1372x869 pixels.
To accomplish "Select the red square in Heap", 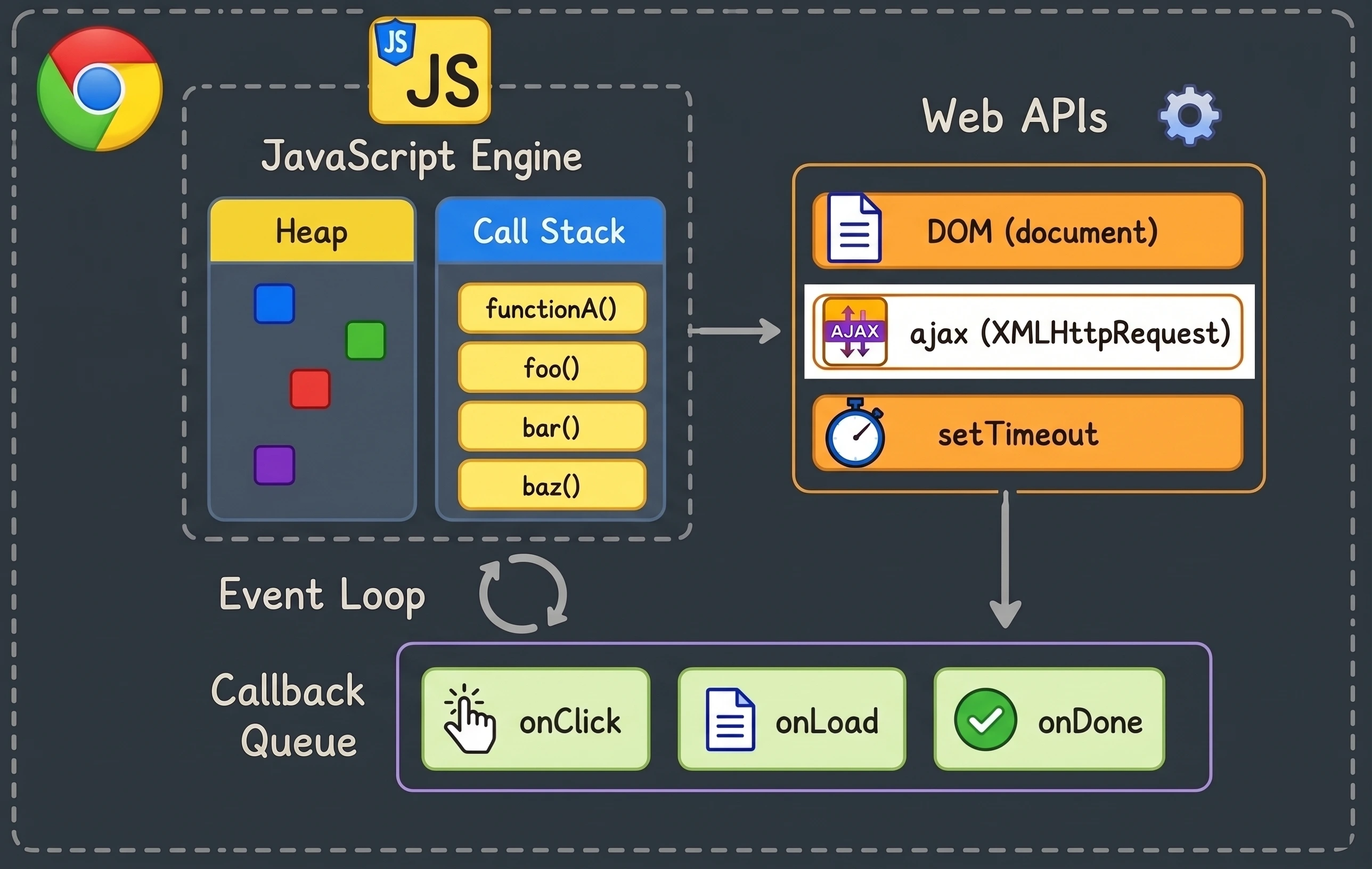I will tap(310, 389).
